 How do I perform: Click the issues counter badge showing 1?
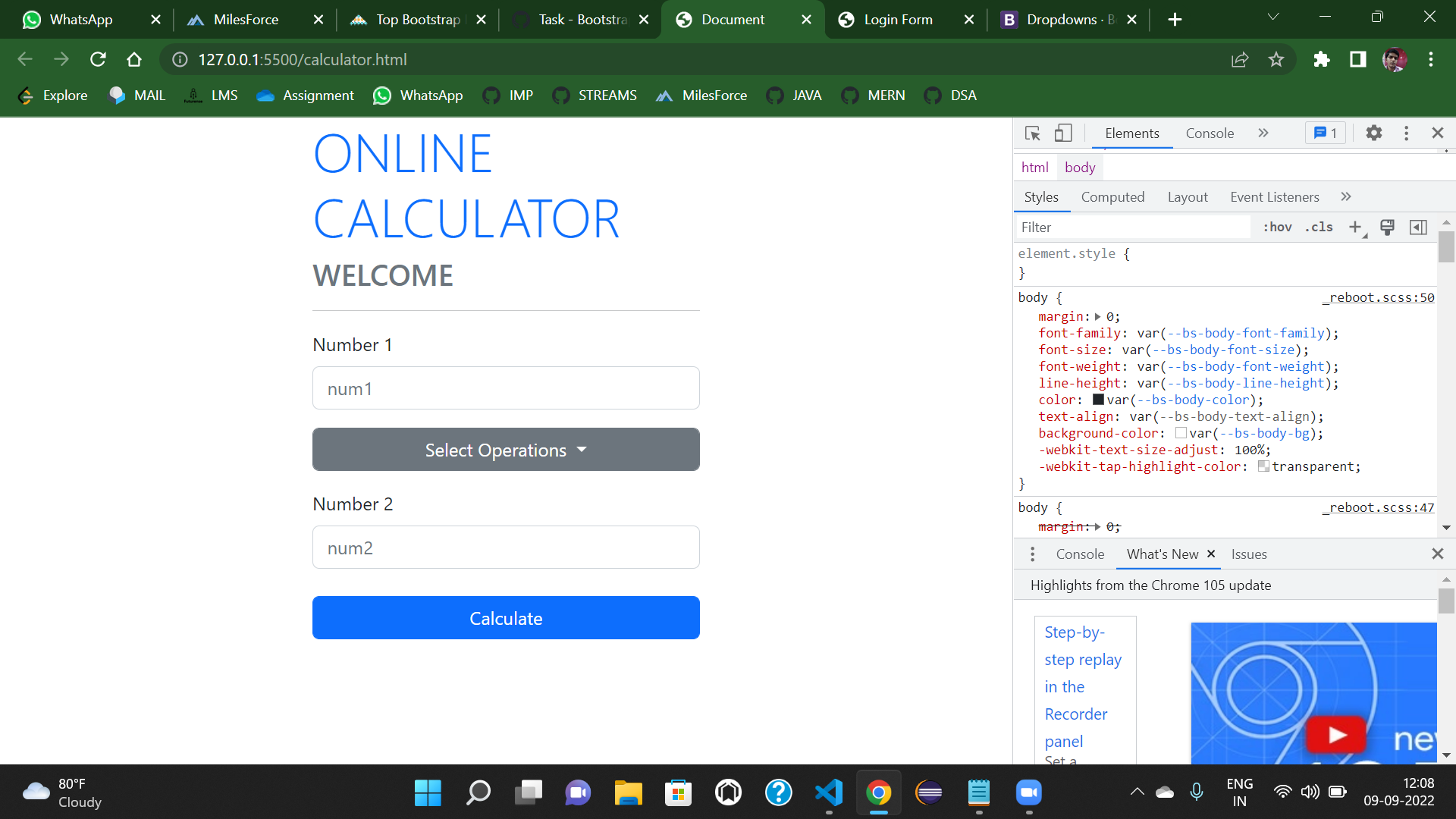tap(1325, 133)
